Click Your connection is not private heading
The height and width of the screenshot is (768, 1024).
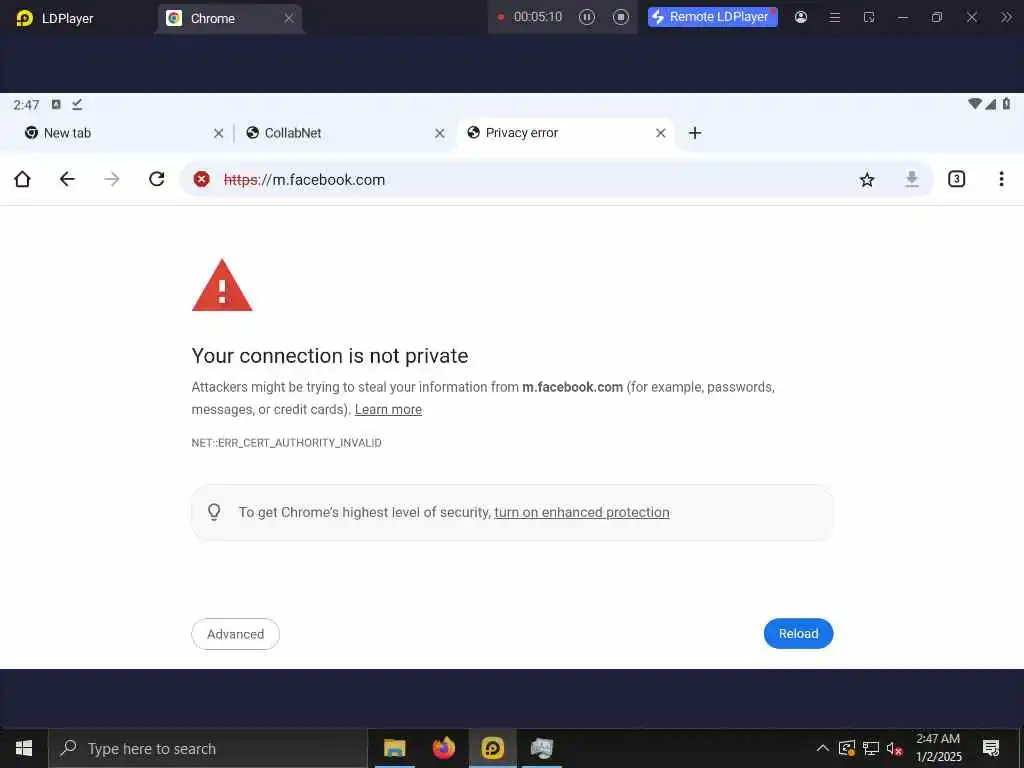coord(330,356)
